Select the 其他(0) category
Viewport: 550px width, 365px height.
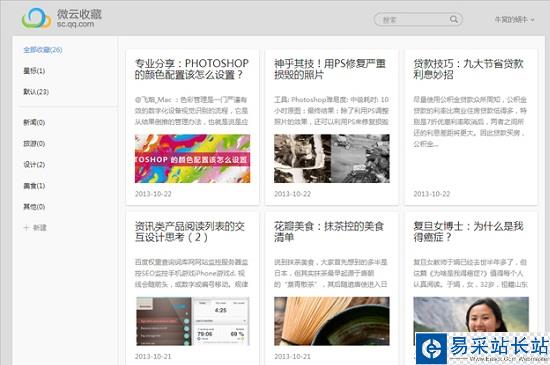34,207
